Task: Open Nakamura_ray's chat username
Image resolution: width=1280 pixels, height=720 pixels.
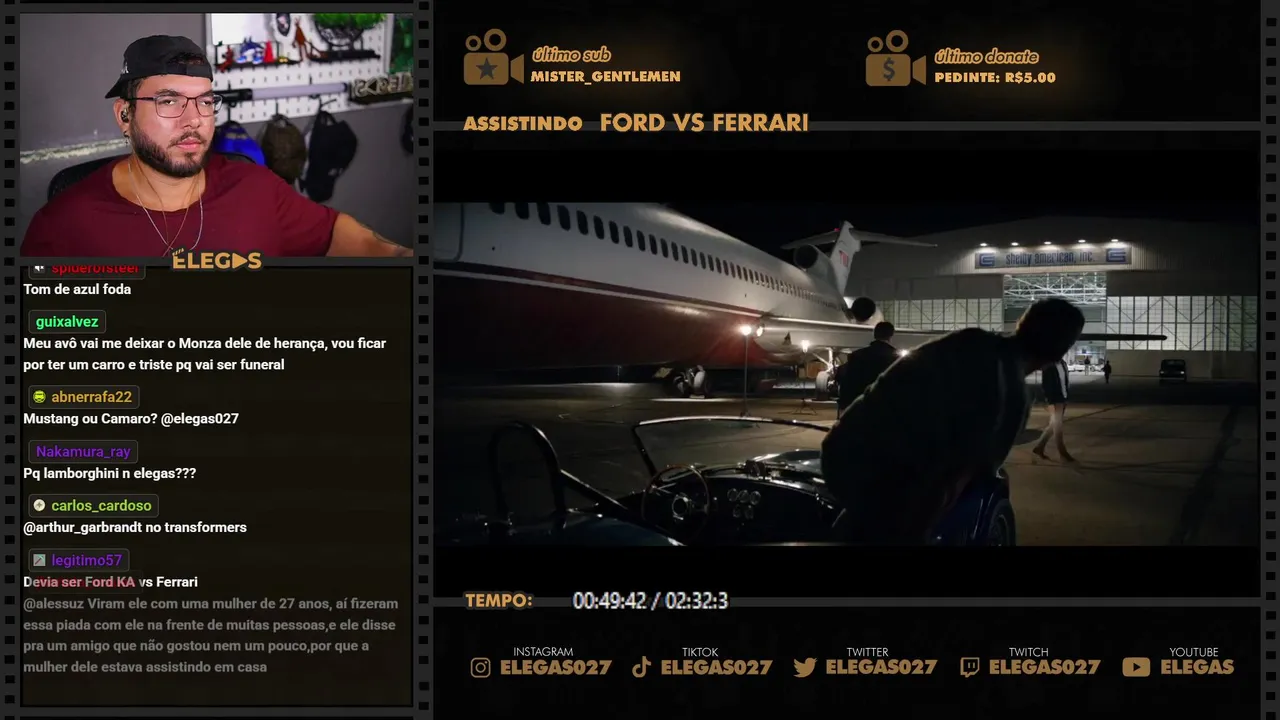Action: [83, 452]
